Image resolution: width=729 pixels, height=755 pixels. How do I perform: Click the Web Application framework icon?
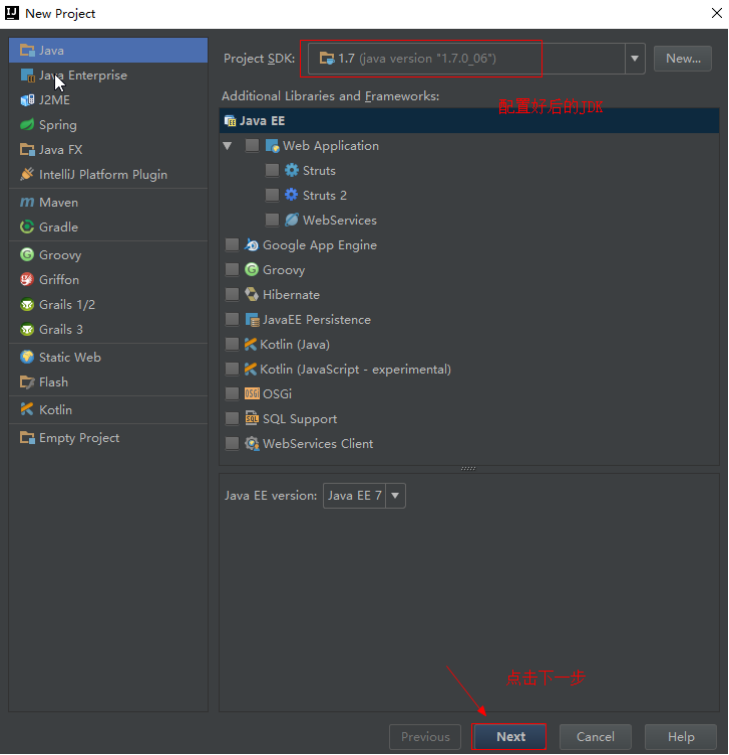click(273, 145)
